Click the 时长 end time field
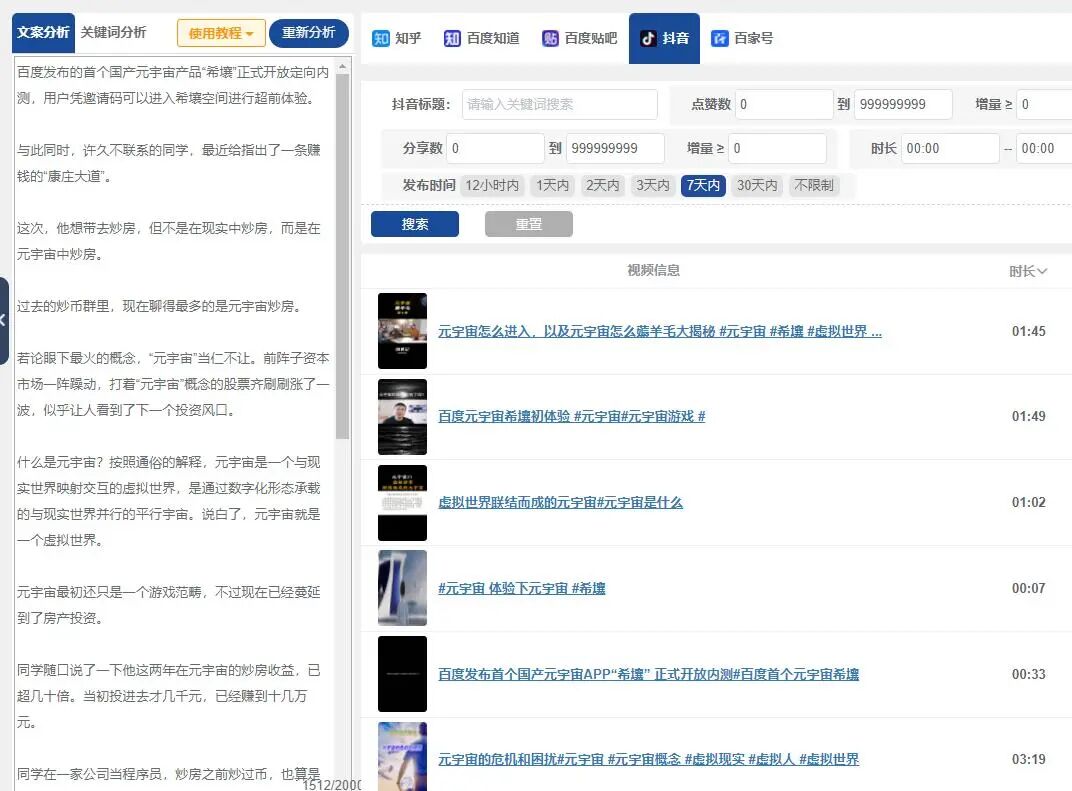 [x=1045, y=148]
